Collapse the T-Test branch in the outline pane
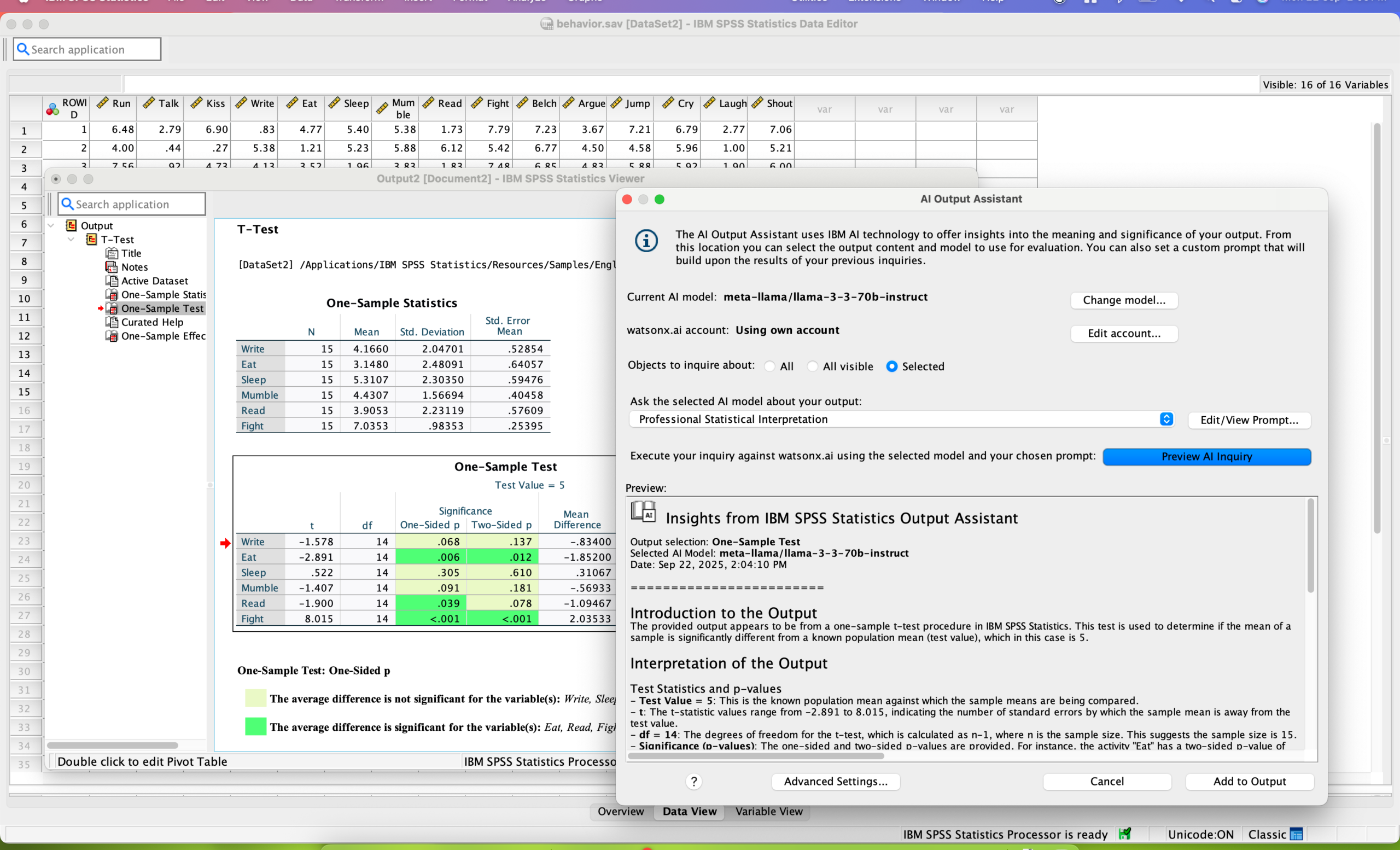The width and height of the screenshot is (1400, 850). tap(71, 239)
